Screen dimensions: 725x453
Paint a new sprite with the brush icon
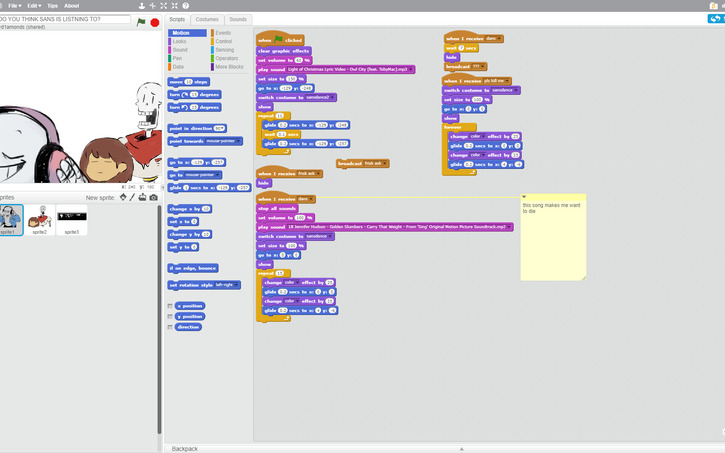coord(132,197)
